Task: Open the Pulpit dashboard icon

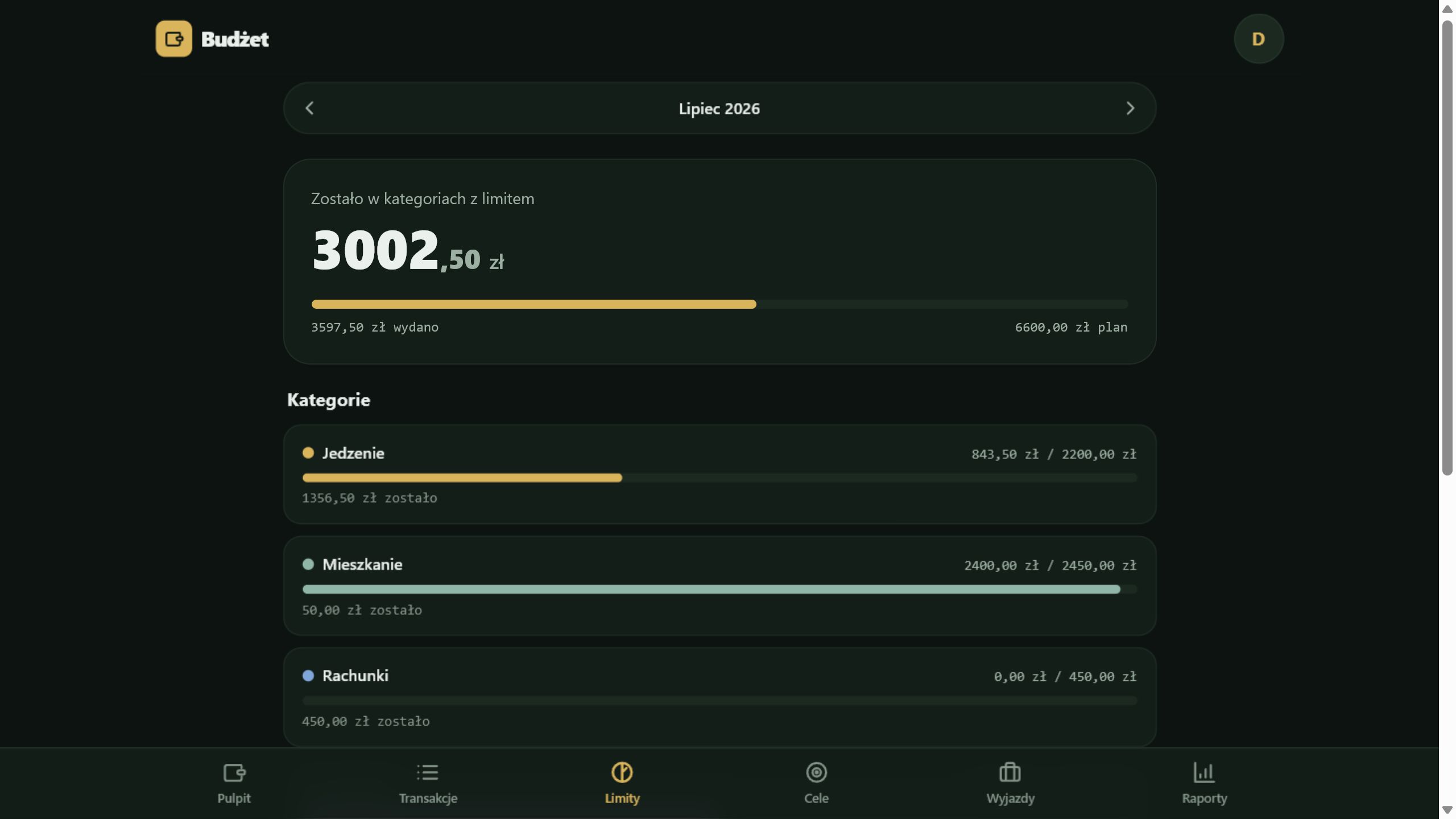Action: point(234,772)
